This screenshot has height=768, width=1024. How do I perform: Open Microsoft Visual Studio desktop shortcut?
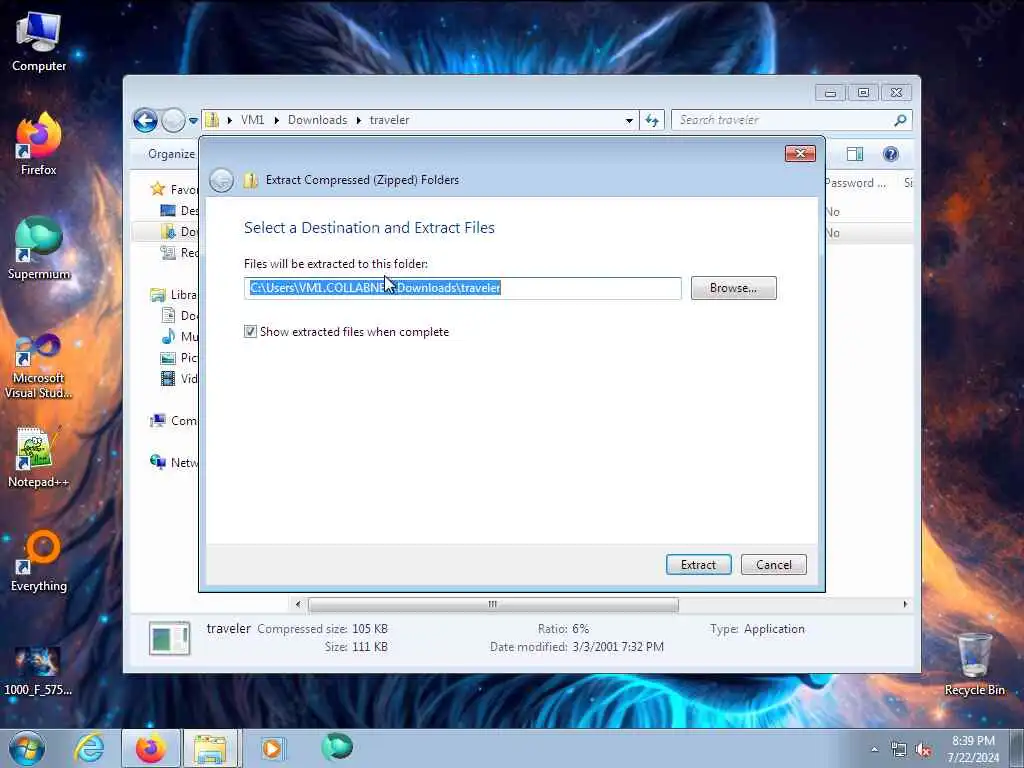(x=39, y=366)
